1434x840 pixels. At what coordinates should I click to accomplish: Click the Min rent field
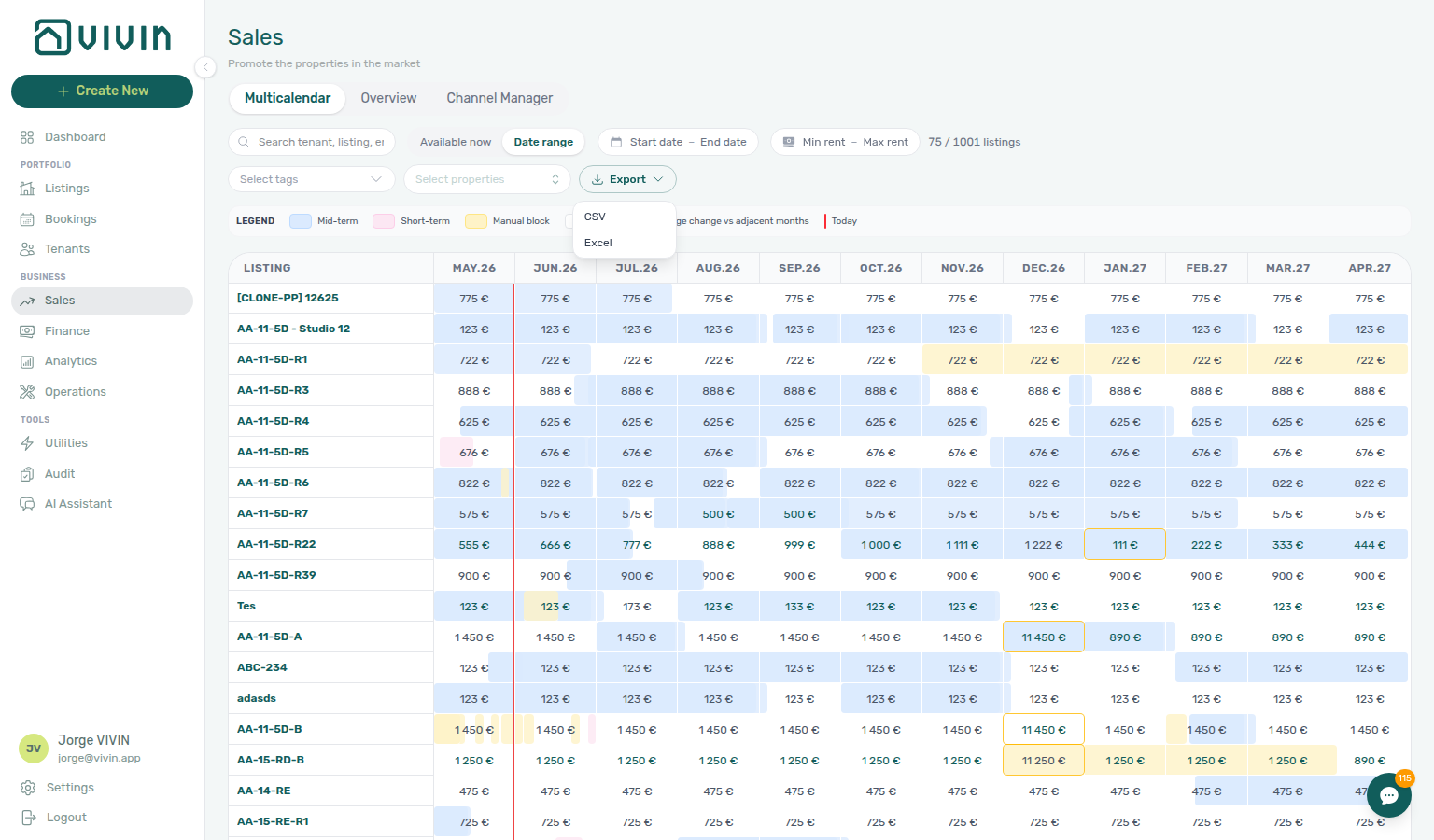click(x=823, y=142)
